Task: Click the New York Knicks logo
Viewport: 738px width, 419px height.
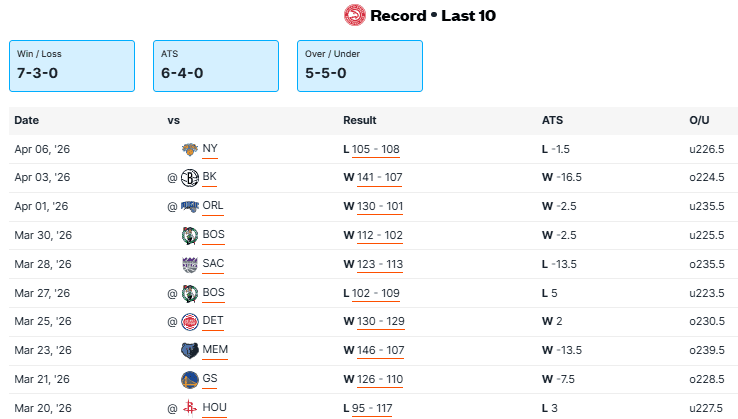Action: tap(190, 149)
